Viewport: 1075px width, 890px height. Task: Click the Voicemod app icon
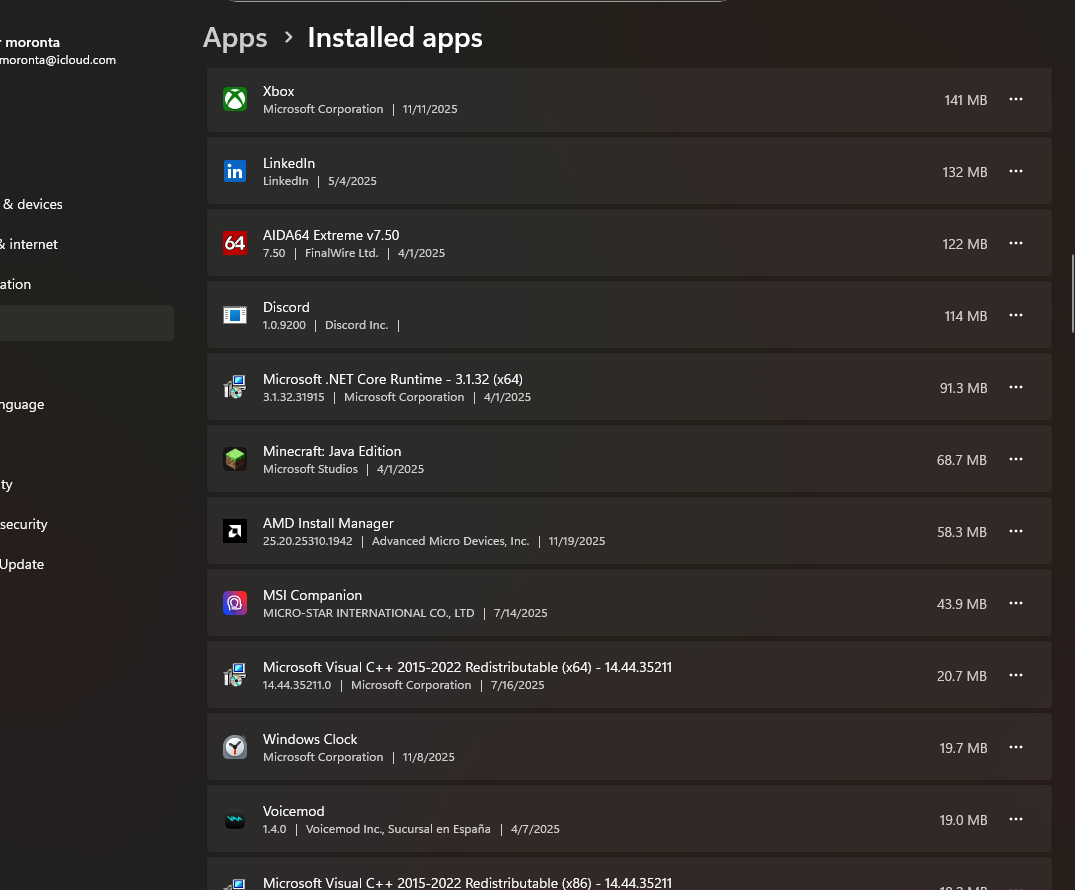click(235, 820)
